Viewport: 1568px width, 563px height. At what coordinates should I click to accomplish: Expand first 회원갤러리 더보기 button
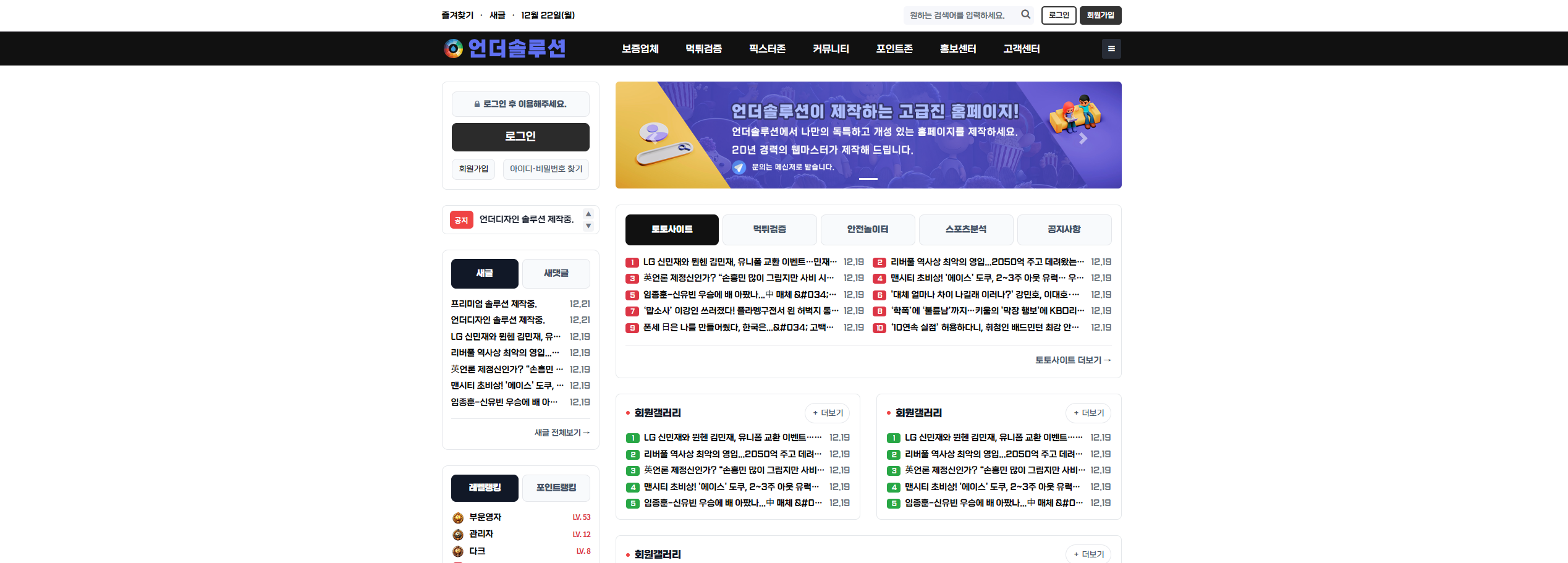pos(827,413)
